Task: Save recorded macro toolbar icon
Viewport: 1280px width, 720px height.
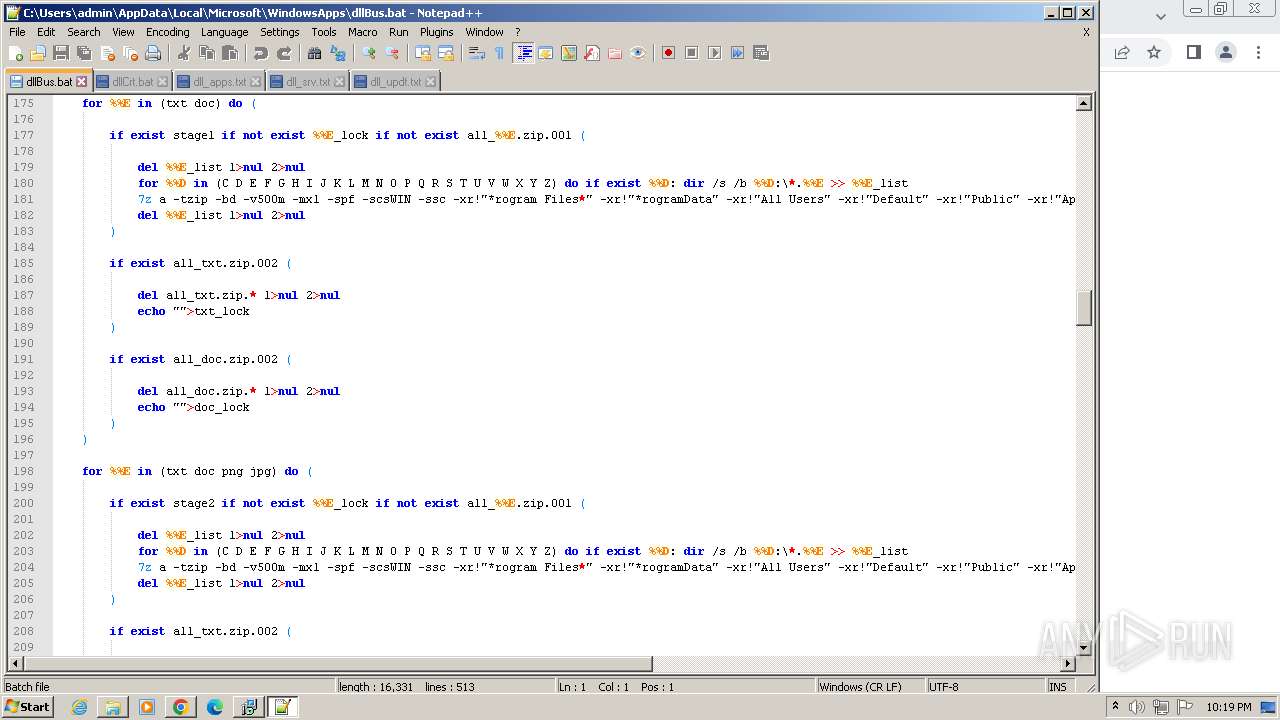Action: point(760,53)
